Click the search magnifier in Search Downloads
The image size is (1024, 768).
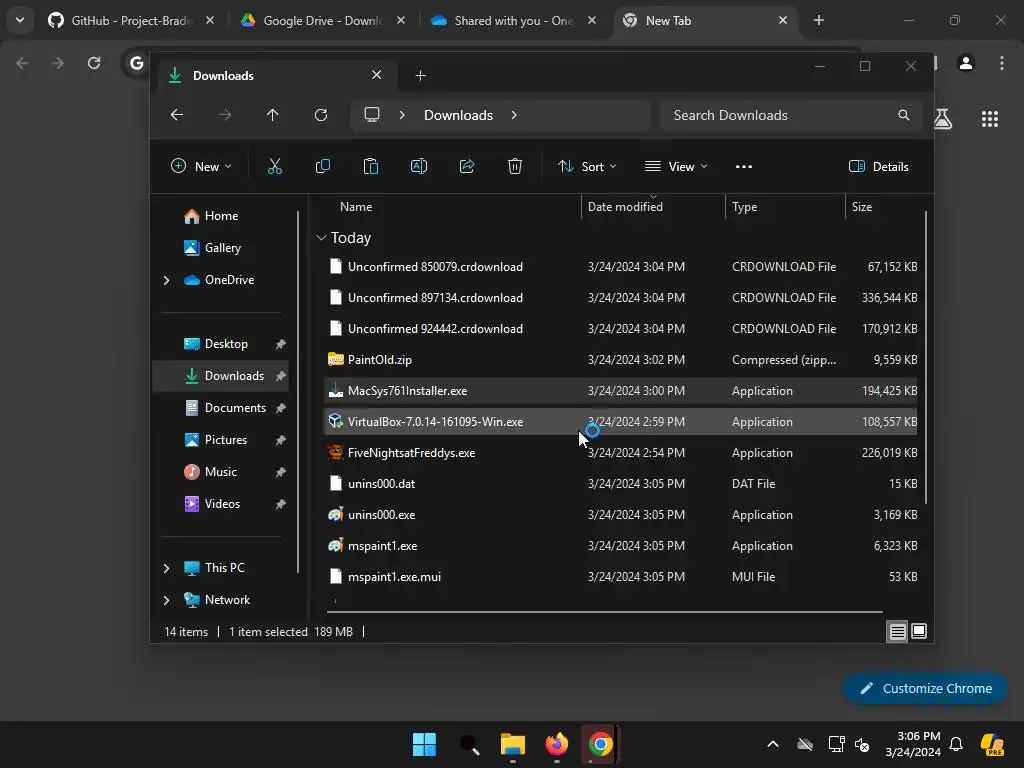[904, 115]
